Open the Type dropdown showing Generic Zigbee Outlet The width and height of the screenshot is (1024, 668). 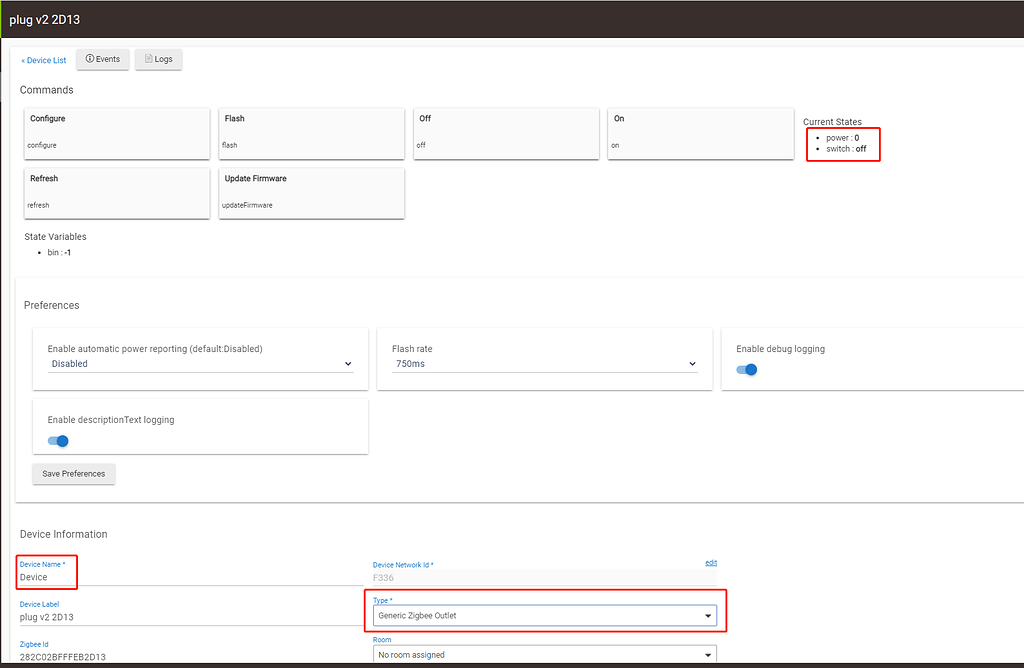[546, 615]
